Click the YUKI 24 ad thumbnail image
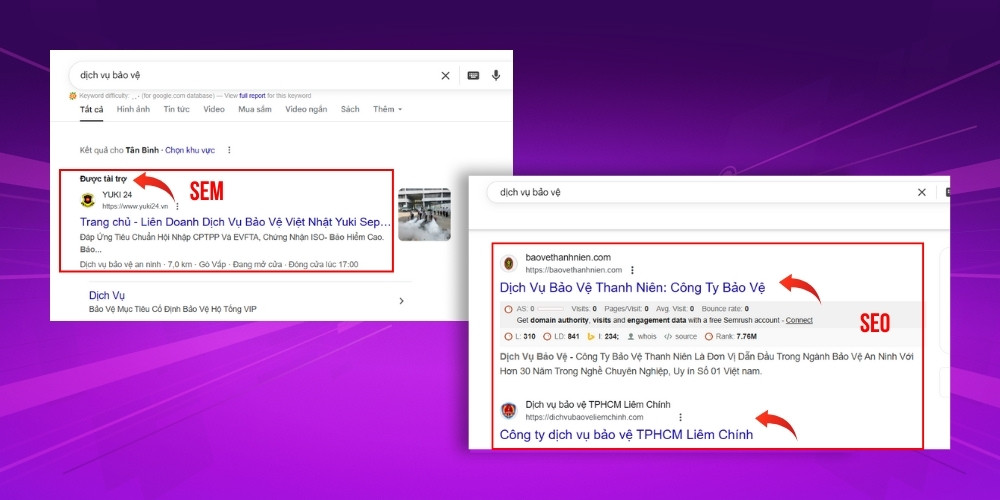The width and height of the screenshot is (1000, 500). point(424,214)
